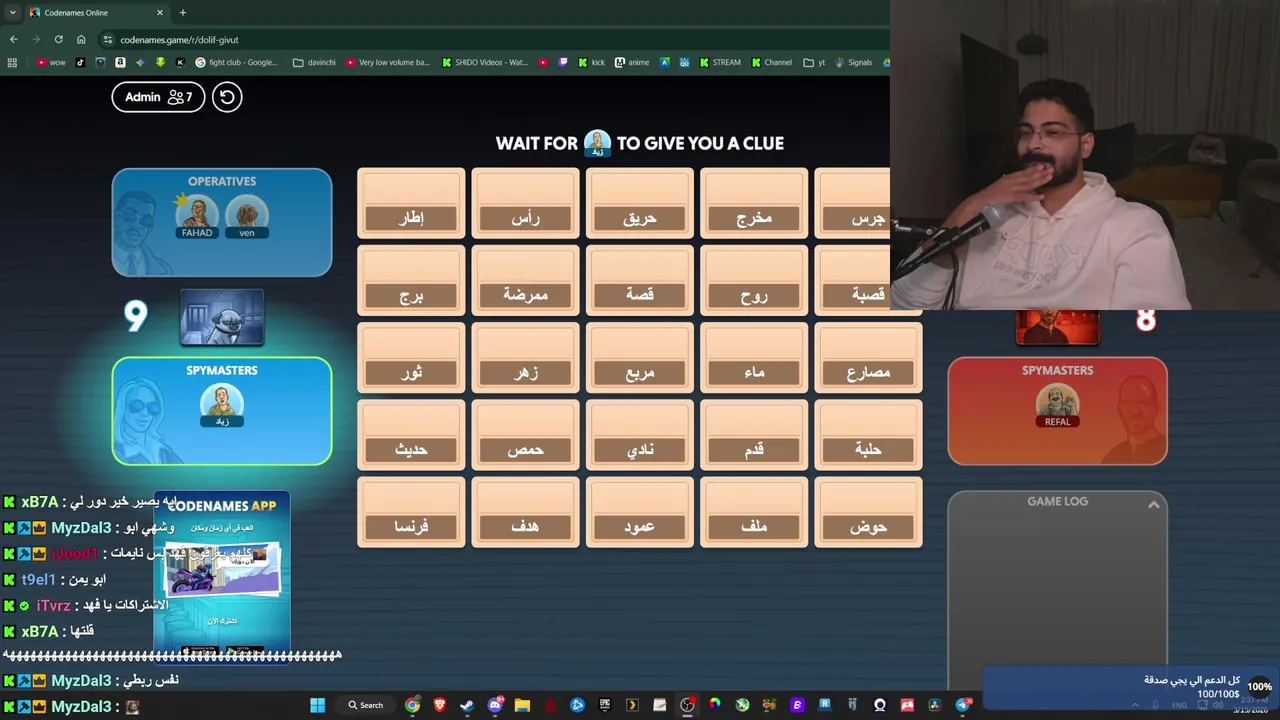Open the davinchi bookmarks folder
The image size is (1280, 720).
click(x=314, y=62)
